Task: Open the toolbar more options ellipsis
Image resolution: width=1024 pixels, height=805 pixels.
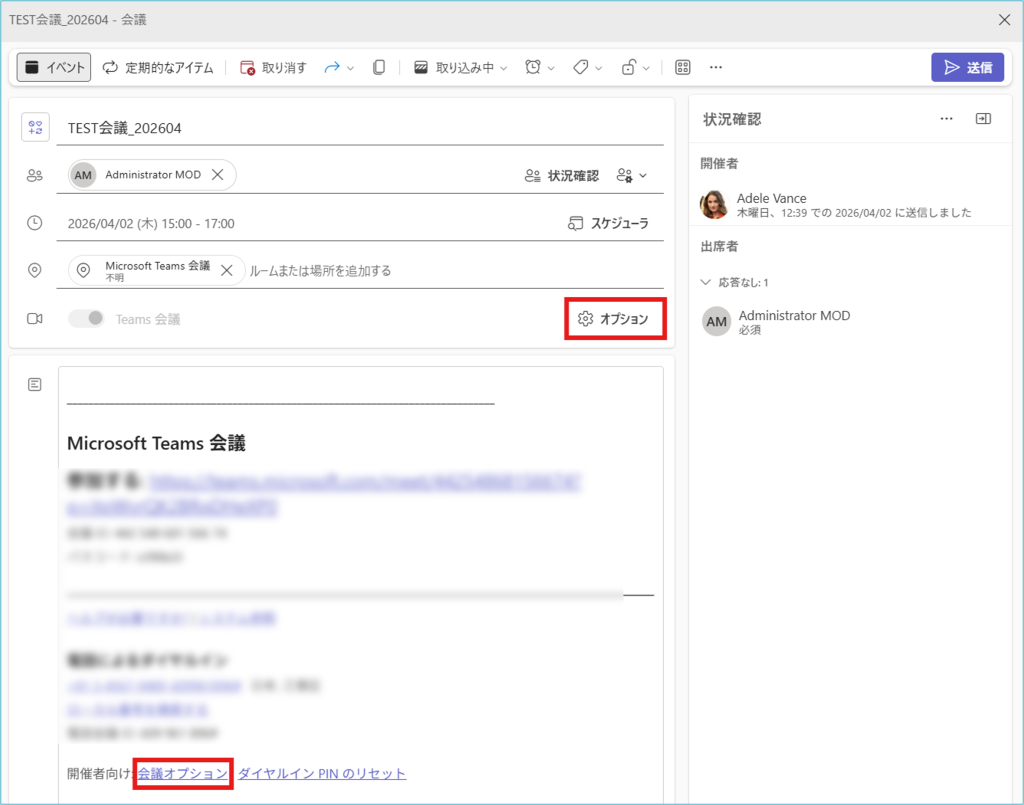Action: (716, 67)
